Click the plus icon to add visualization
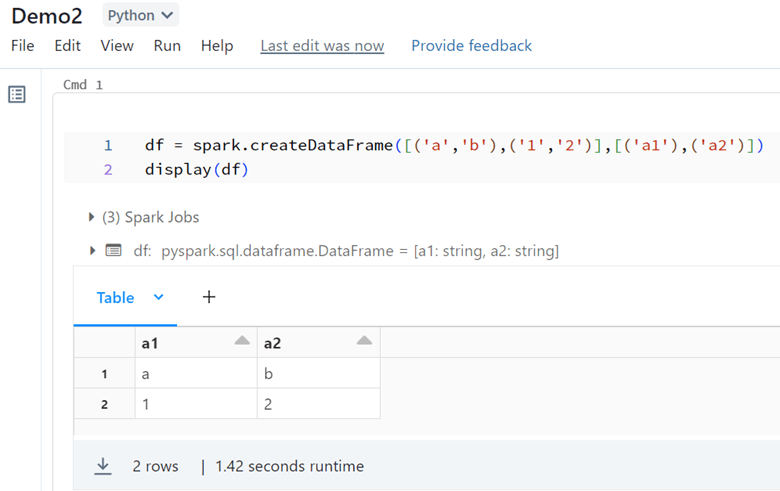This screenshot has width=780, height=491. click(209, 297)
